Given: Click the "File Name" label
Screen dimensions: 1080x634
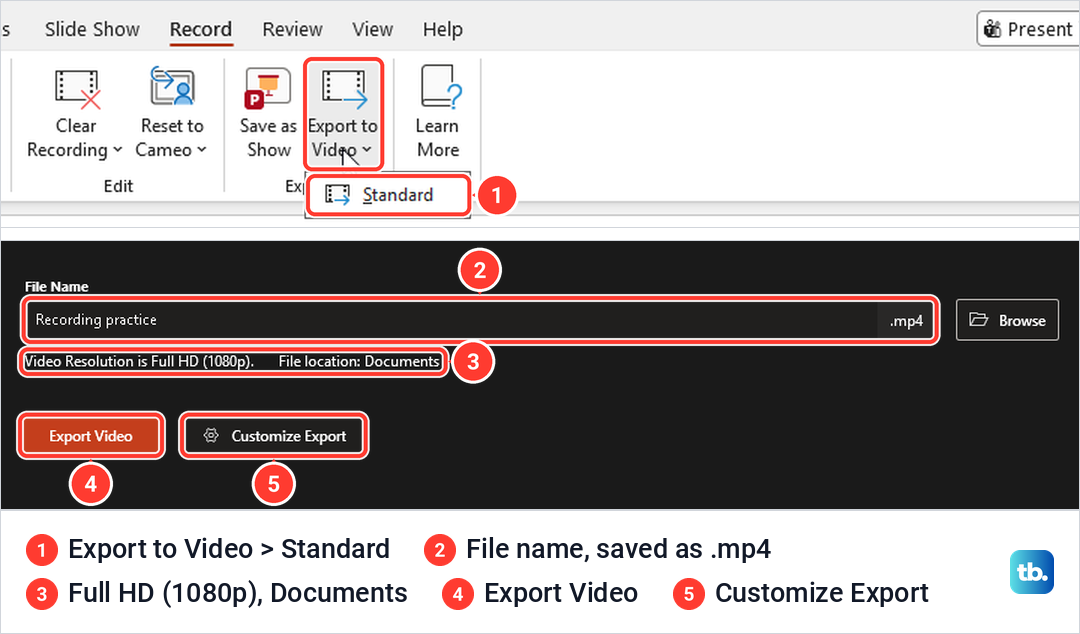Looking at the screenshot, I should click(x=56, y=287).
